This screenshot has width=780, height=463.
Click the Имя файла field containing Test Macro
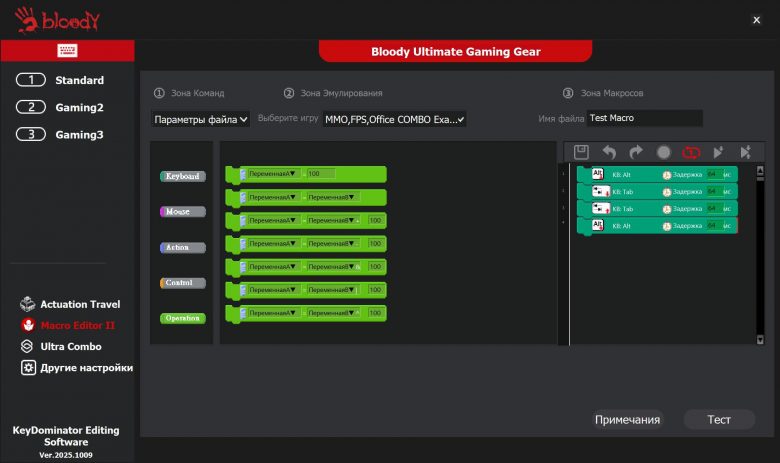[x=645, y=118]
